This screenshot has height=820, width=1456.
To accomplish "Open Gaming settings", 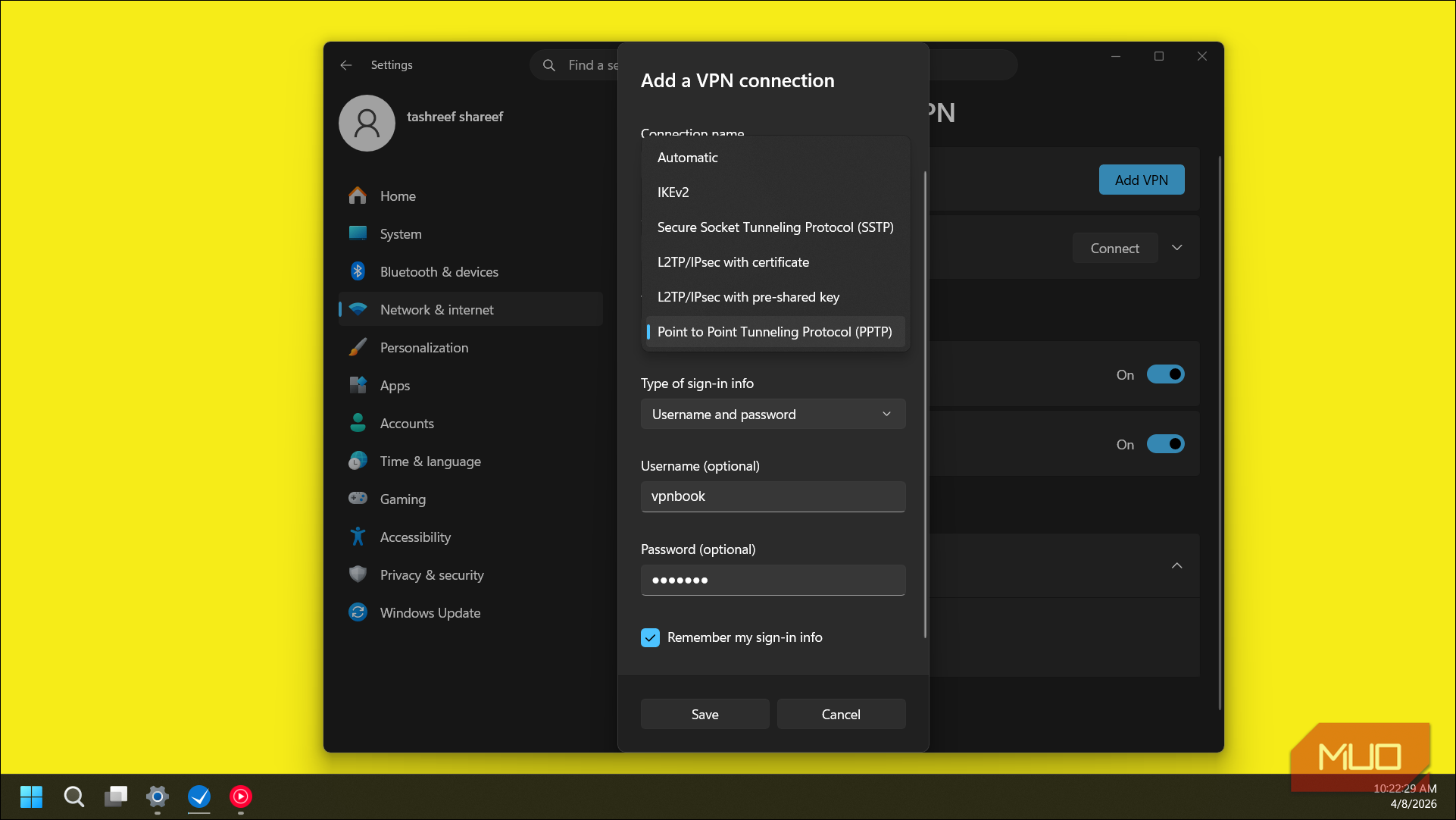I will 470,499.
